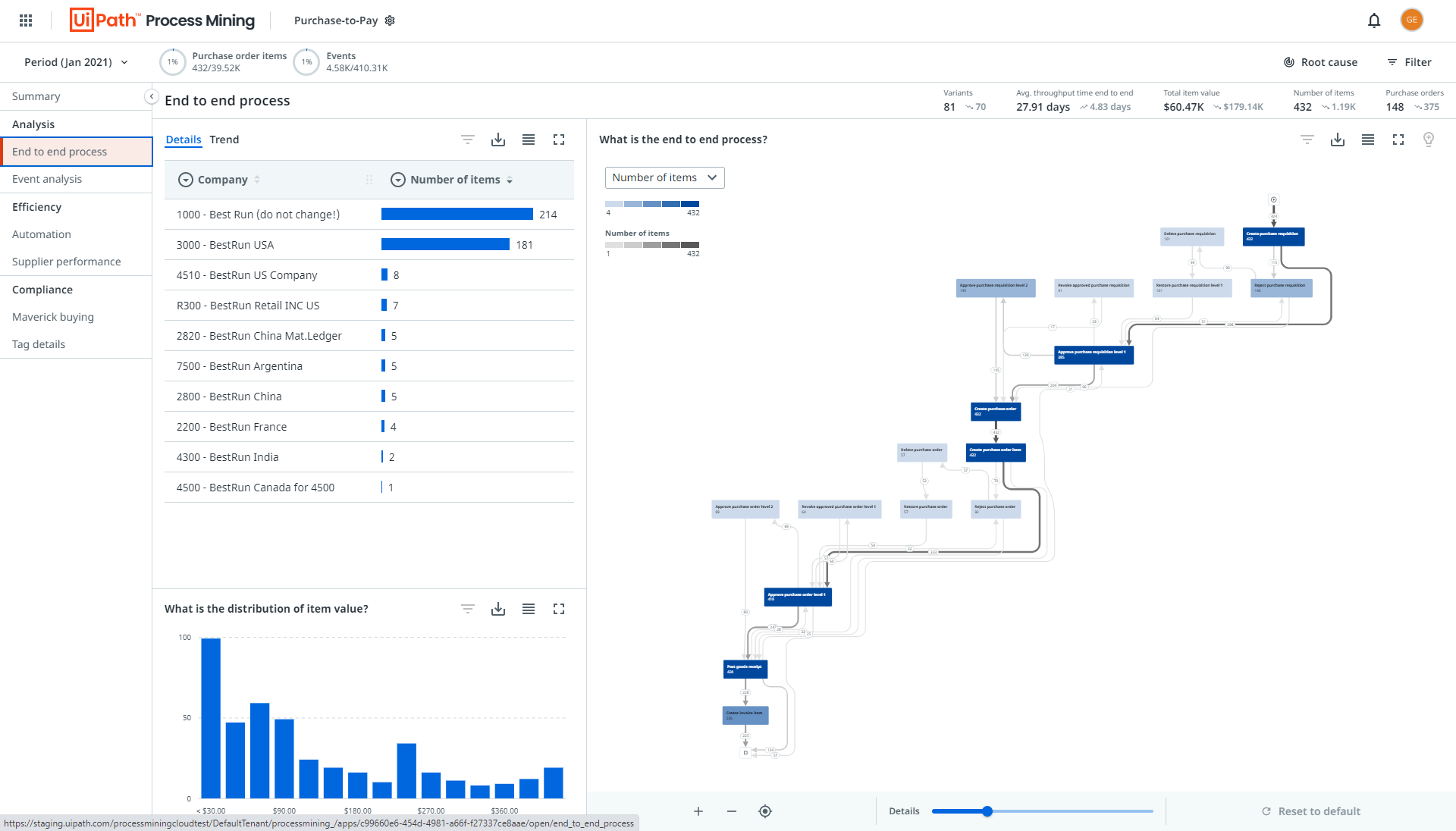
Task: Click the tallest bar in item value chart
Action: (x=211, y=718)
